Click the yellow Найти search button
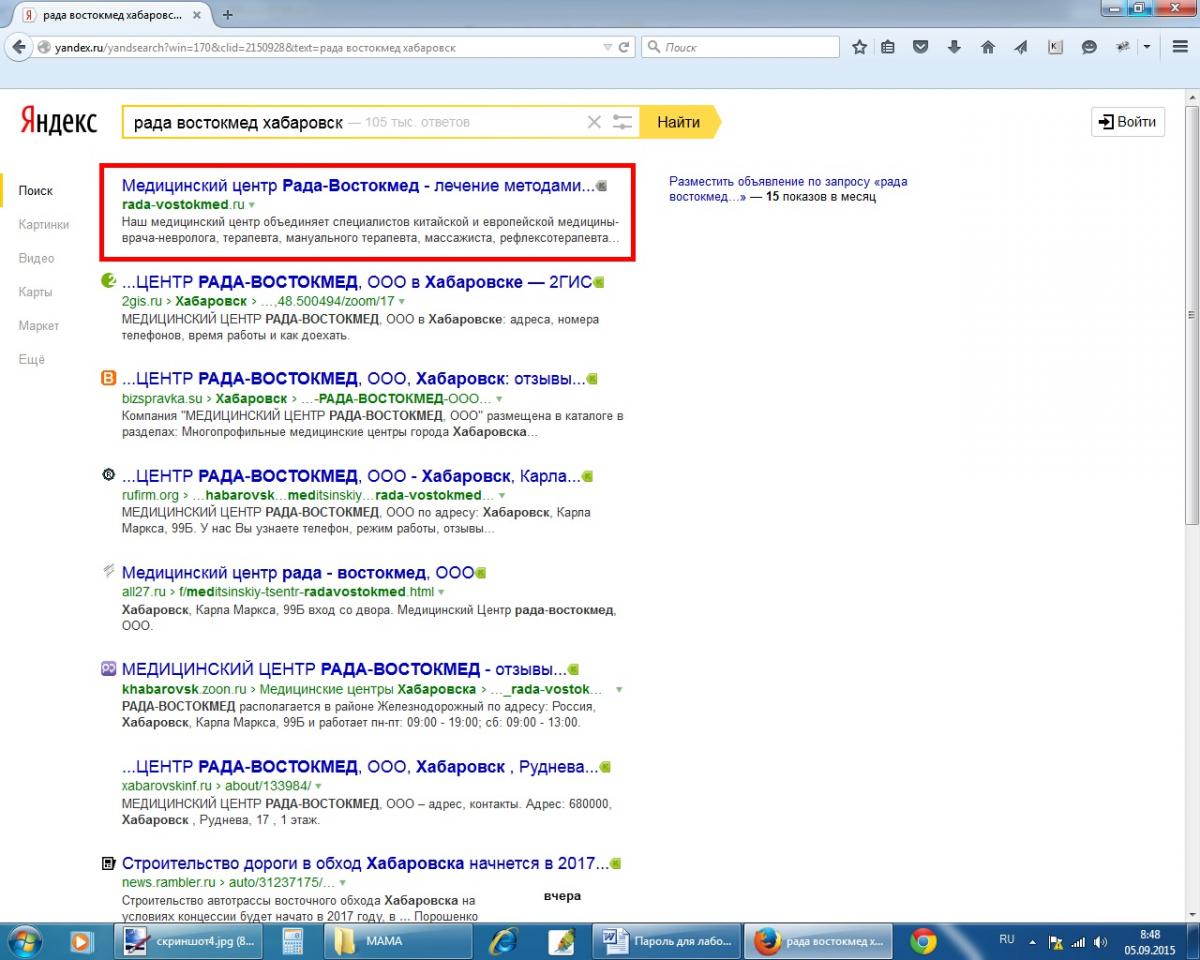1200x960 pixels. point(679,122)
